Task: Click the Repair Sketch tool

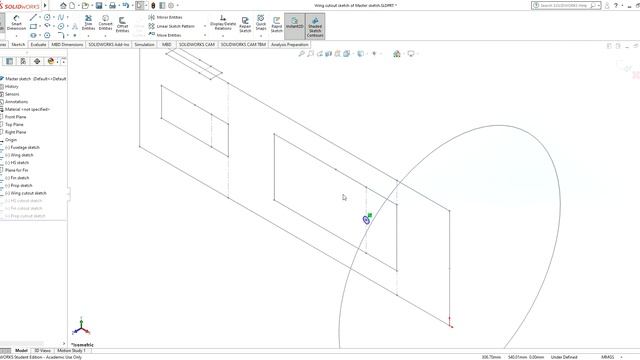Action: coord(245,24)
